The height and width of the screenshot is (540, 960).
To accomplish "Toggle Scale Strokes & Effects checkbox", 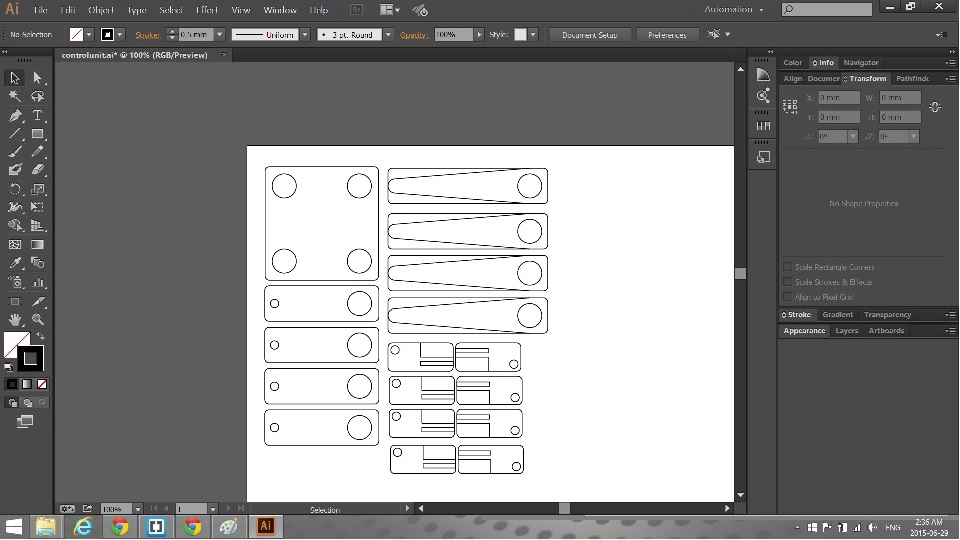I will [788, 282].
